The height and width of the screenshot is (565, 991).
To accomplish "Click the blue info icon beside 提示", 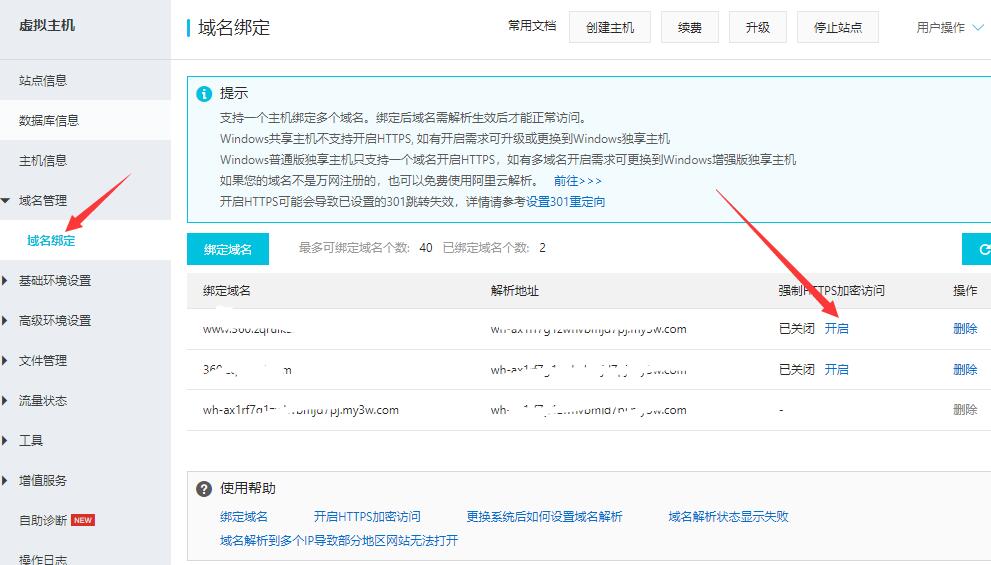I will click(x=204, y=94).
